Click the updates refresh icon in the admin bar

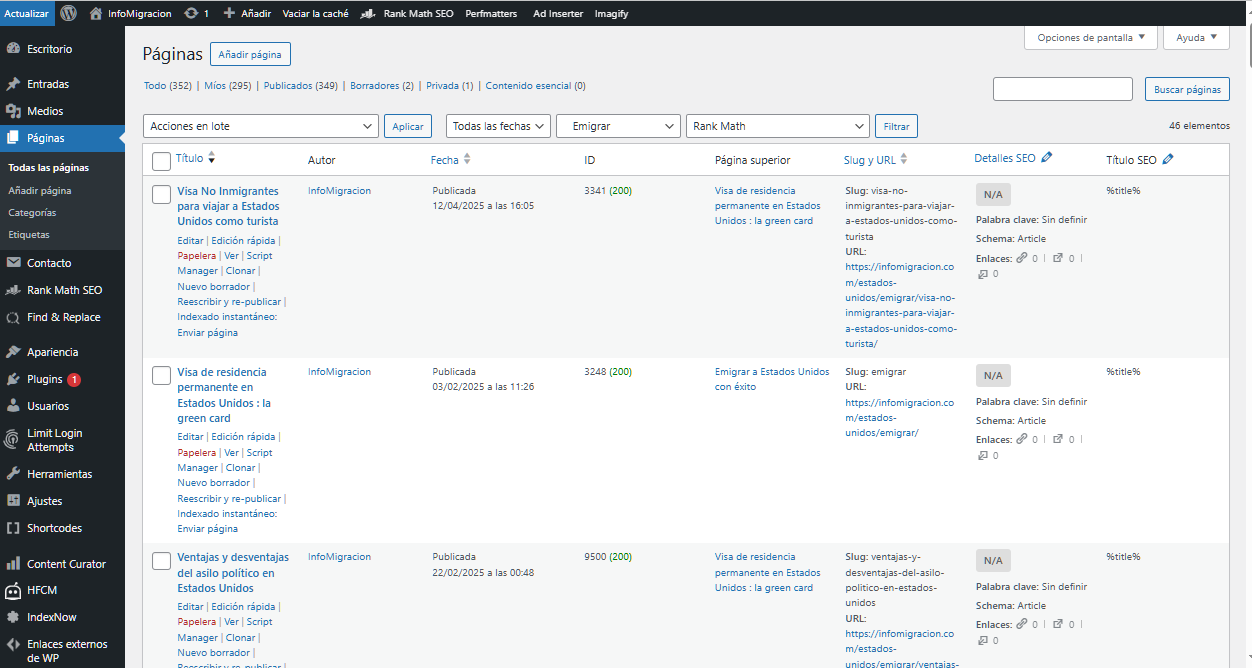191,13
